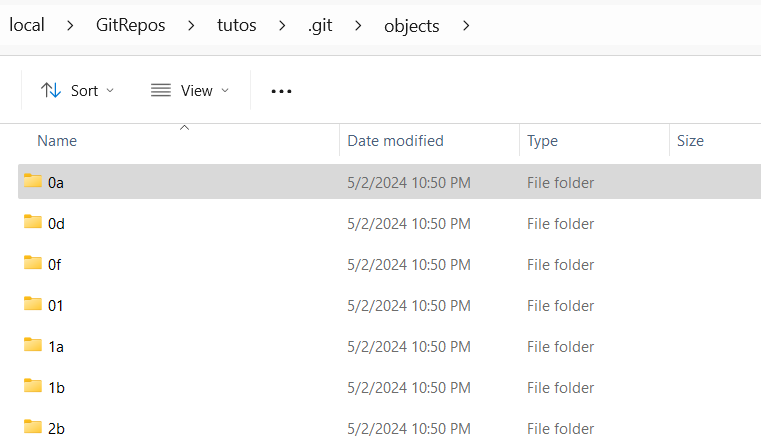The height and width of the screenshot is (441, 761).
Task: Click the Sort arrows icon
Action: coord(51,91)
